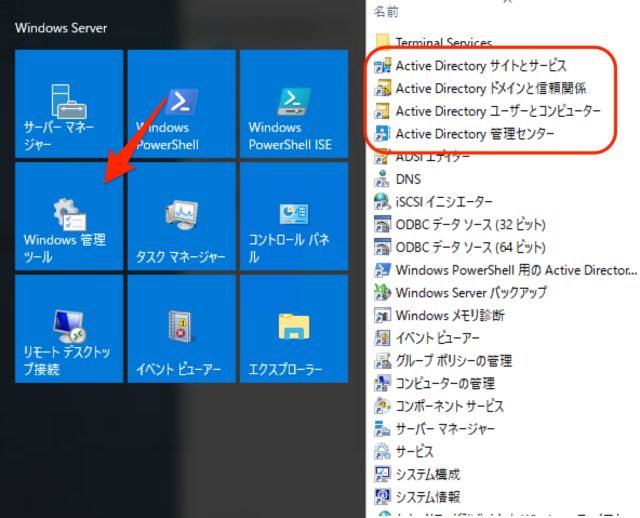Image resolution: width=640 pixels, height=518 pixels.
Task: Click the ODBC データ ソース (32 ビット) icon
Action: pyautogui.click(x=382, y=224)
